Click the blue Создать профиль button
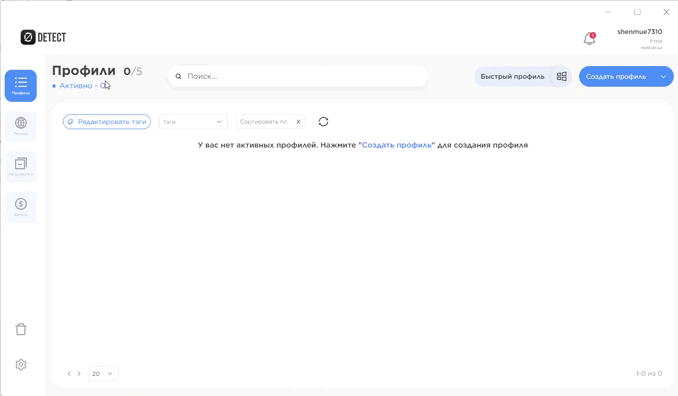678x396 pixels. tap(616, 77)
